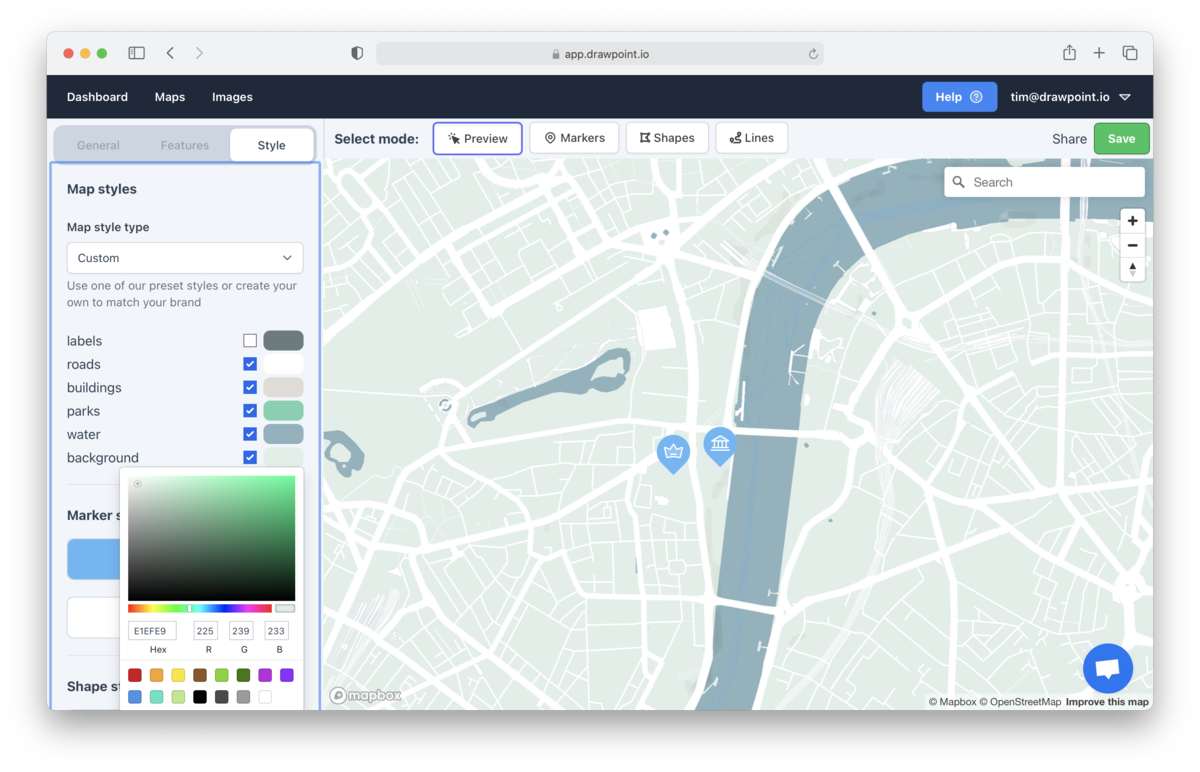Click Improve this map link
Image resolution: width=1200 pixels, height=772 pixels.
point(1107,702)
